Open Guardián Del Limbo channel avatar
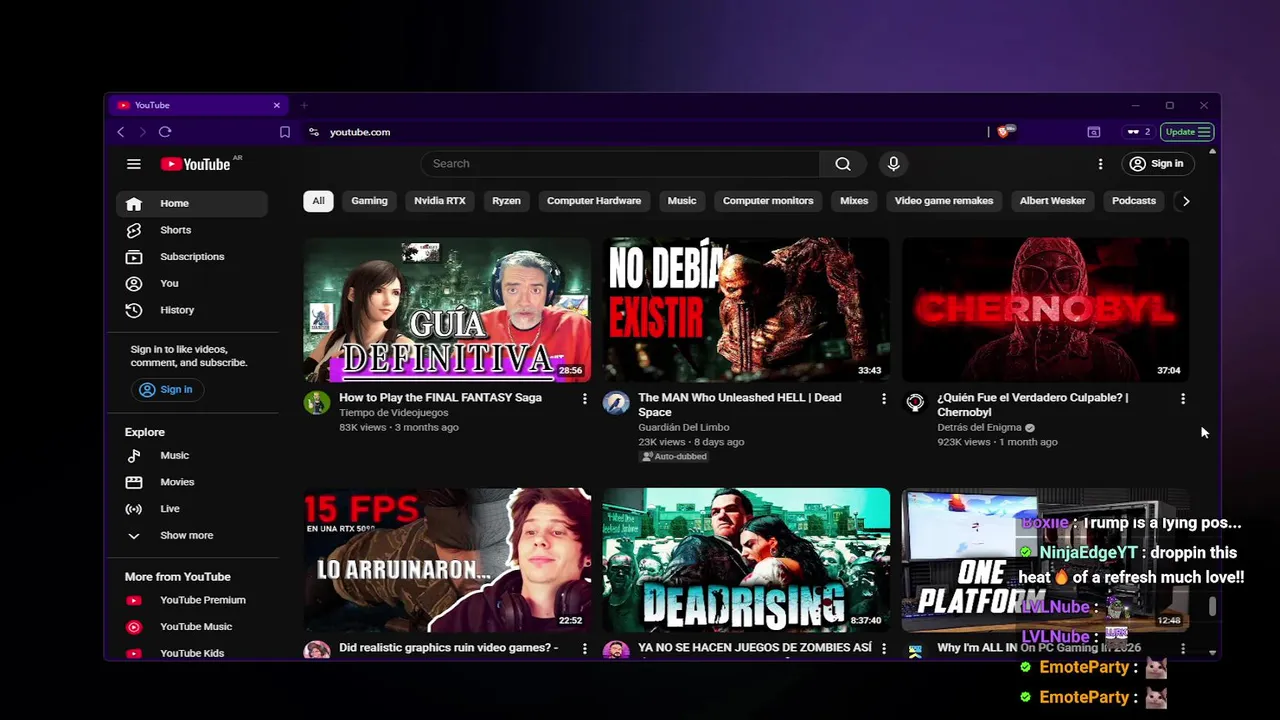The width and height of the screenshot is (1280, 720). coord(616,402)
